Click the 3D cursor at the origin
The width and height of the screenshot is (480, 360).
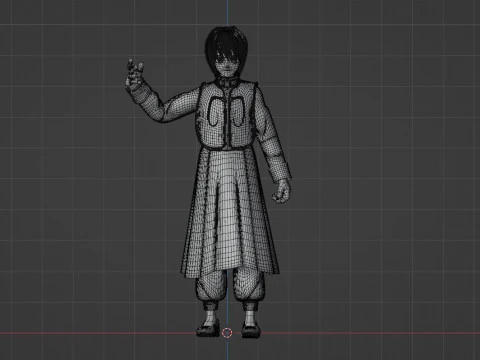(227, 332)
